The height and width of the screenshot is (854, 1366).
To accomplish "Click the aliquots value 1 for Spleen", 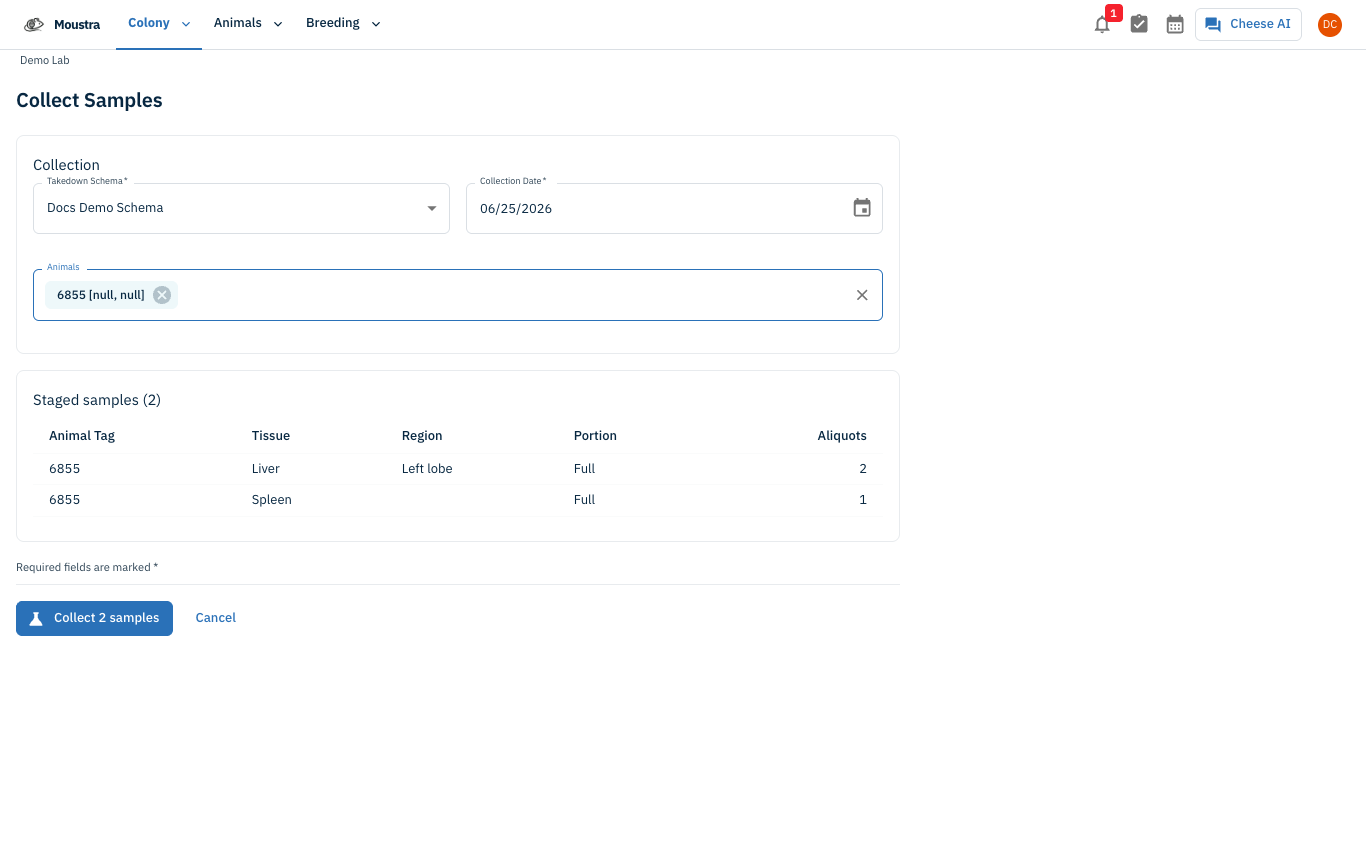I will click(863, 500).
